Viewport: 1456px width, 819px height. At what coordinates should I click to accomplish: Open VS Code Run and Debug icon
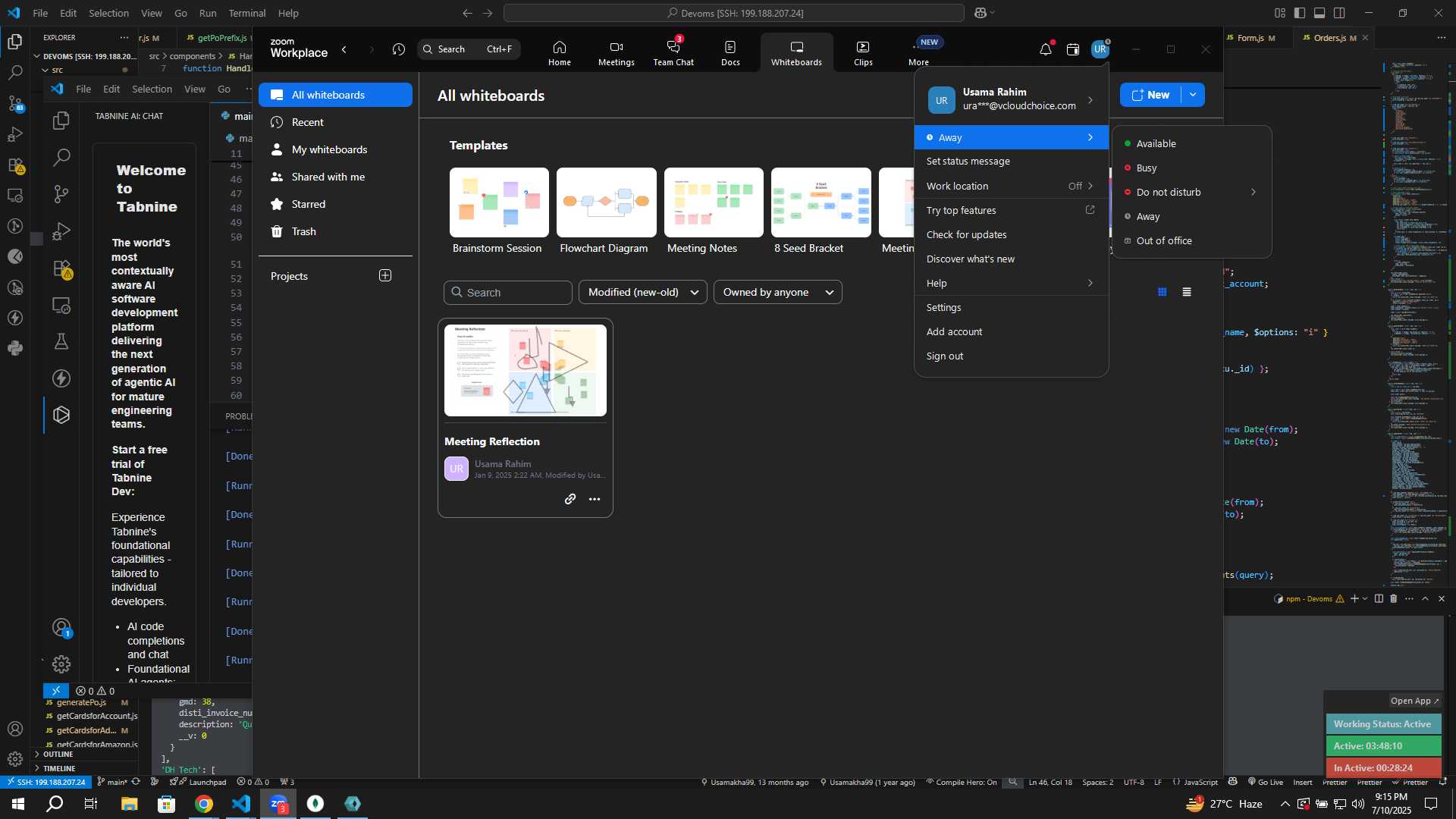(14, 134)
